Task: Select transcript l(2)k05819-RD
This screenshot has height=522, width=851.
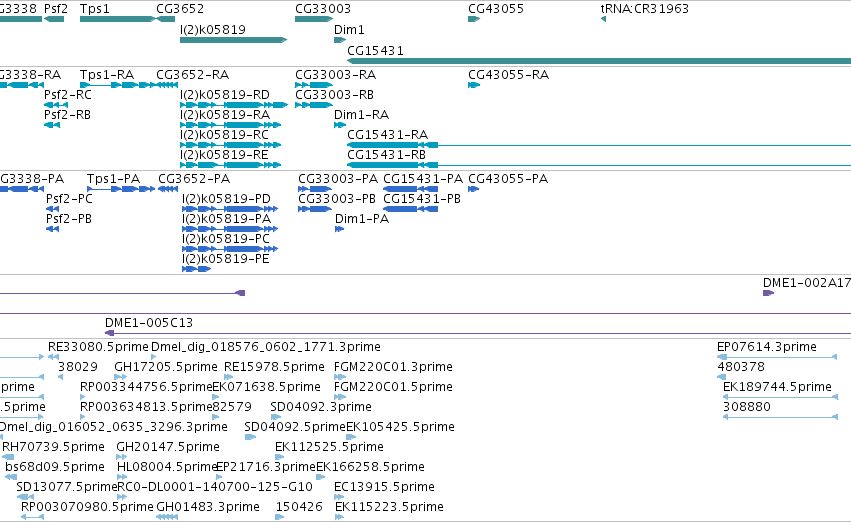Action: click(234, 105)
